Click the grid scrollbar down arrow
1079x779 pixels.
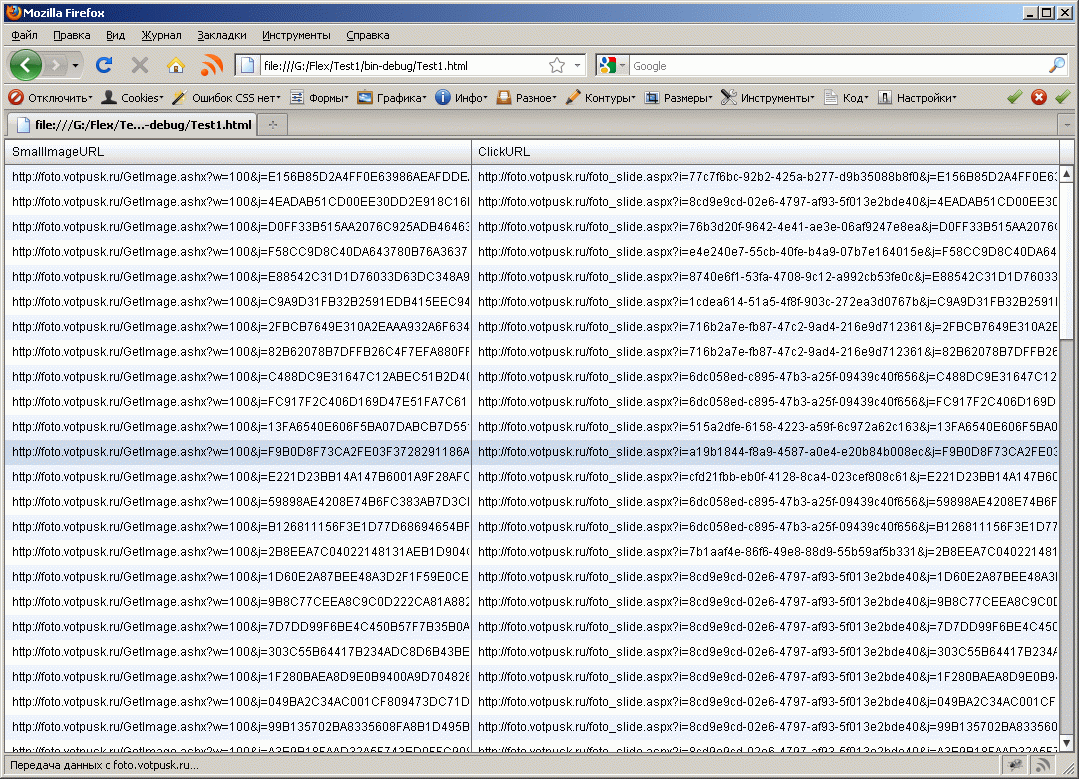(x=1067, y=743)
